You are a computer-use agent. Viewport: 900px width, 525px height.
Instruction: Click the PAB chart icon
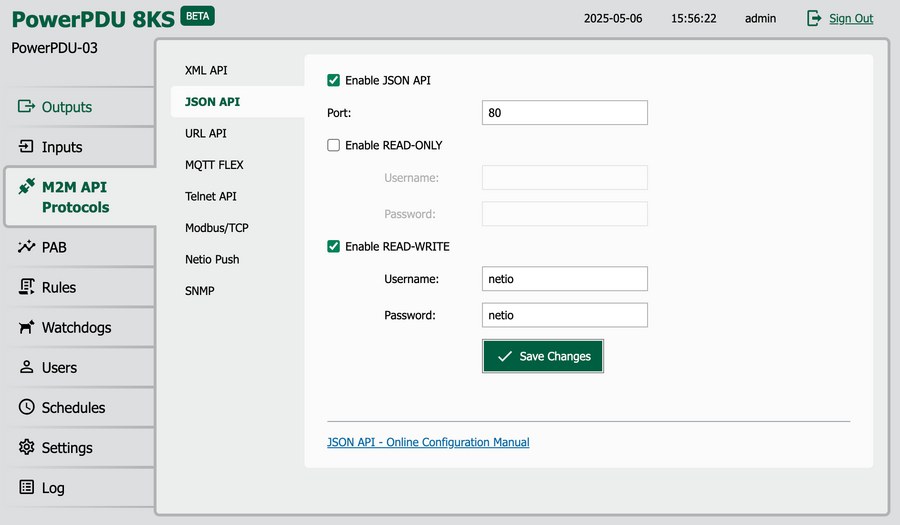click(x=26, y=247)
